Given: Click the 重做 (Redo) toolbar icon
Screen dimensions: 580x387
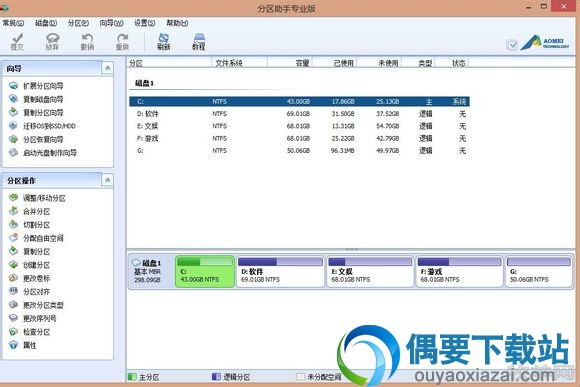Looking at the screenshot, I should pyautogui.click(x=122, y=41).
